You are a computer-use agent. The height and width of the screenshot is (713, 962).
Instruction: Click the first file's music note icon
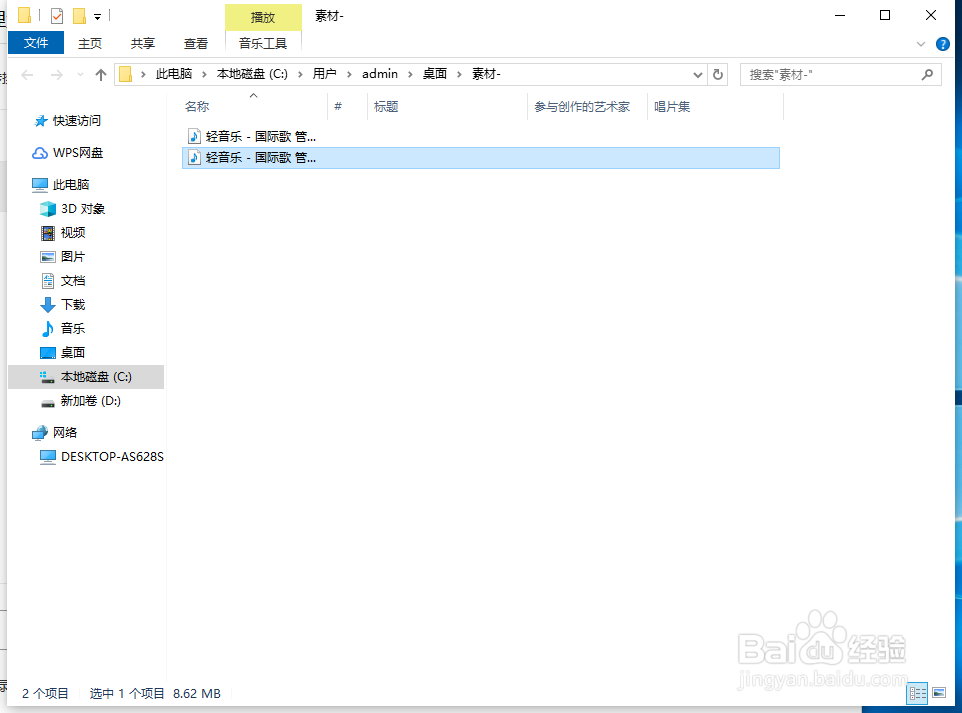coord(194,136)
